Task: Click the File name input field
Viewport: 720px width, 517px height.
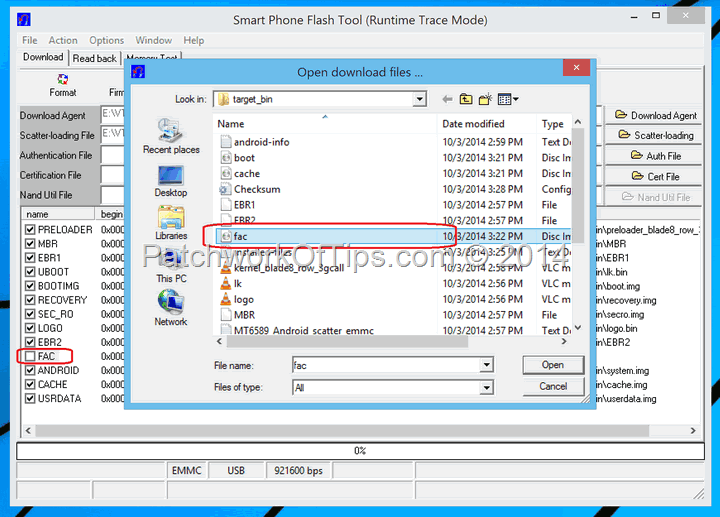Action: (387, 365)
